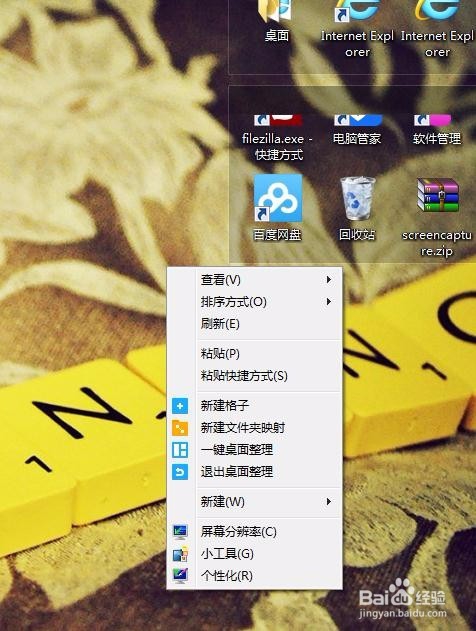
Task: Expand the 查看(V) submenu arrow
Action: coord(329,279)
